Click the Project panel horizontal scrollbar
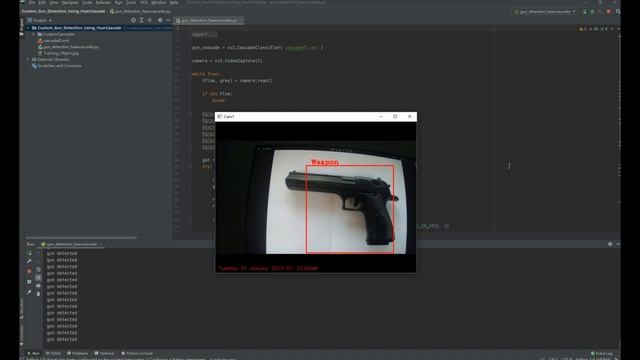640x360 pixels. coord(81,238)
